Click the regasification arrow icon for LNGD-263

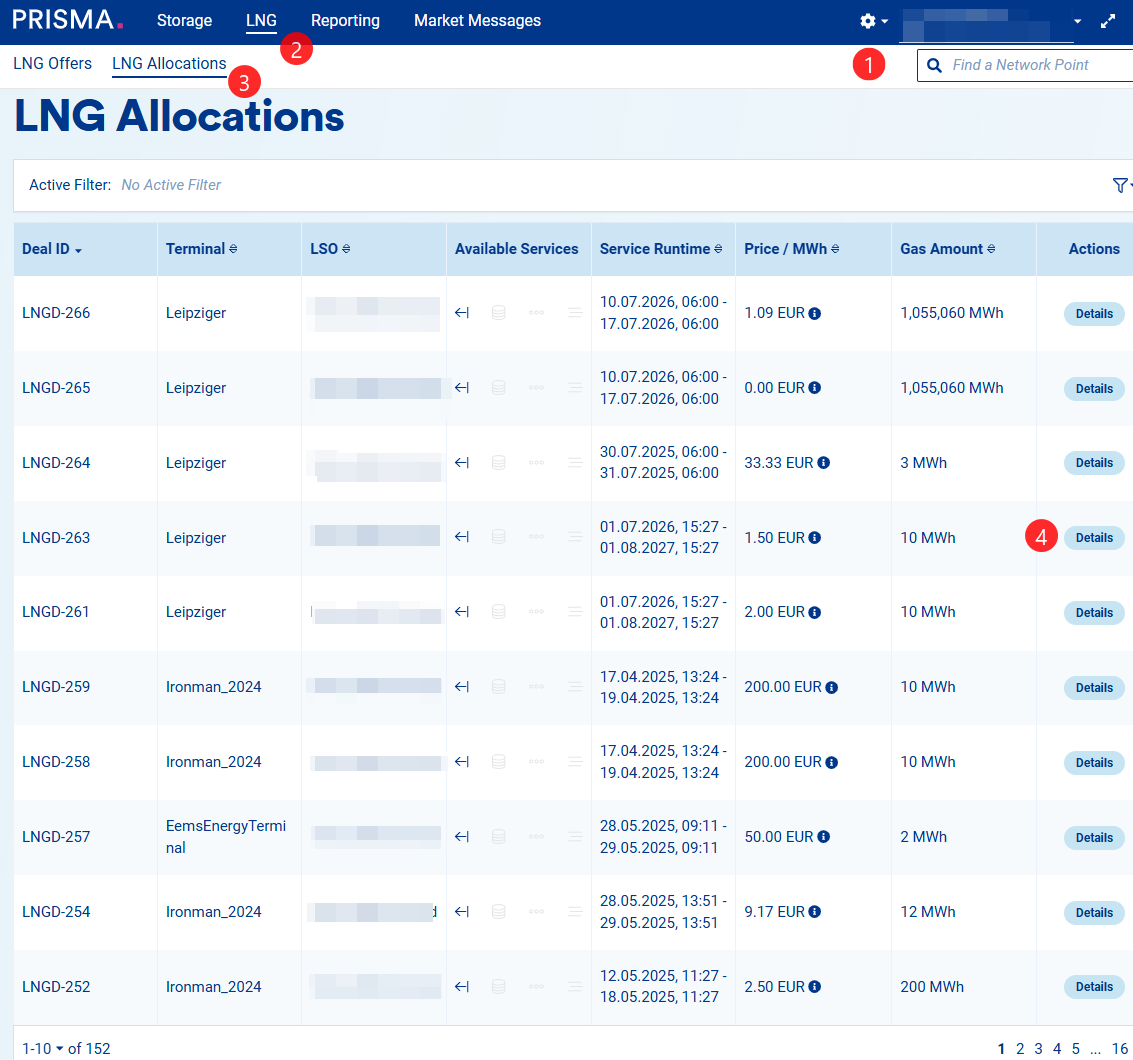tap(462, 537)
